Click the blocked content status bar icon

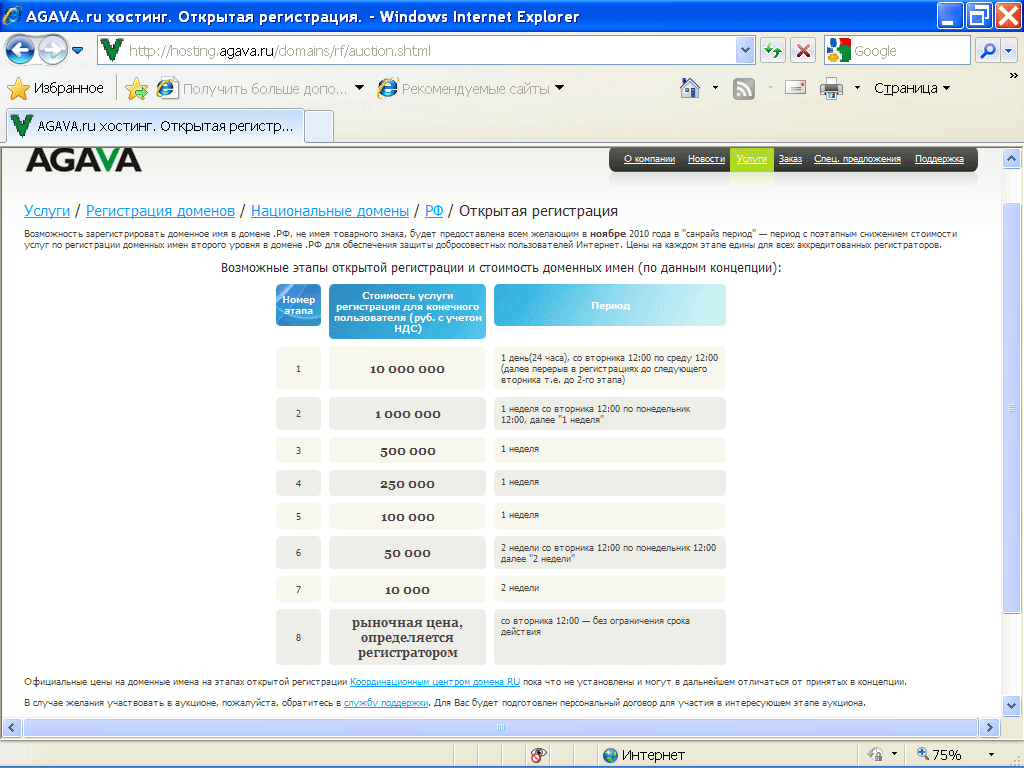click(x=538, y=755)
